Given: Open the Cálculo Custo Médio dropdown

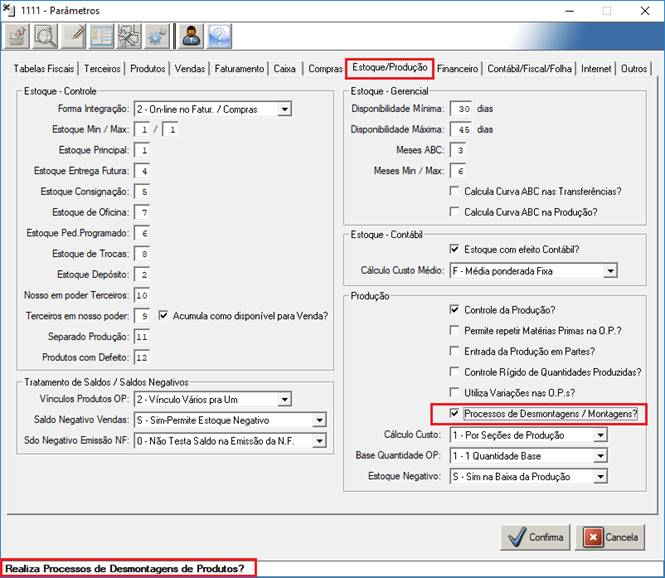Looking at the screenshot, I should click(610, 271).
